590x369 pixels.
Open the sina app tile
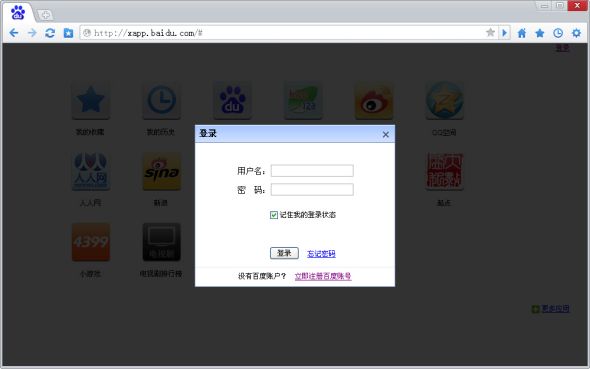pos(161,172)
